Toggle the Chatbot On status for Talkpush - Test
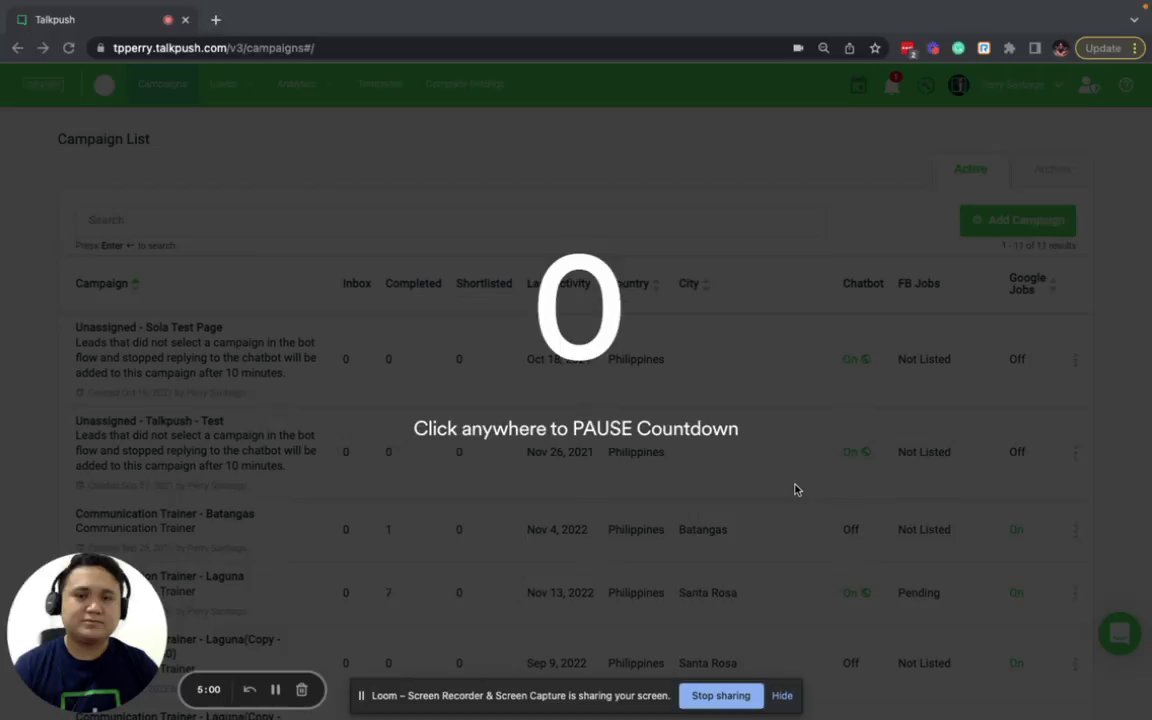Screen dimensions: 1152x720 point(856,453)
